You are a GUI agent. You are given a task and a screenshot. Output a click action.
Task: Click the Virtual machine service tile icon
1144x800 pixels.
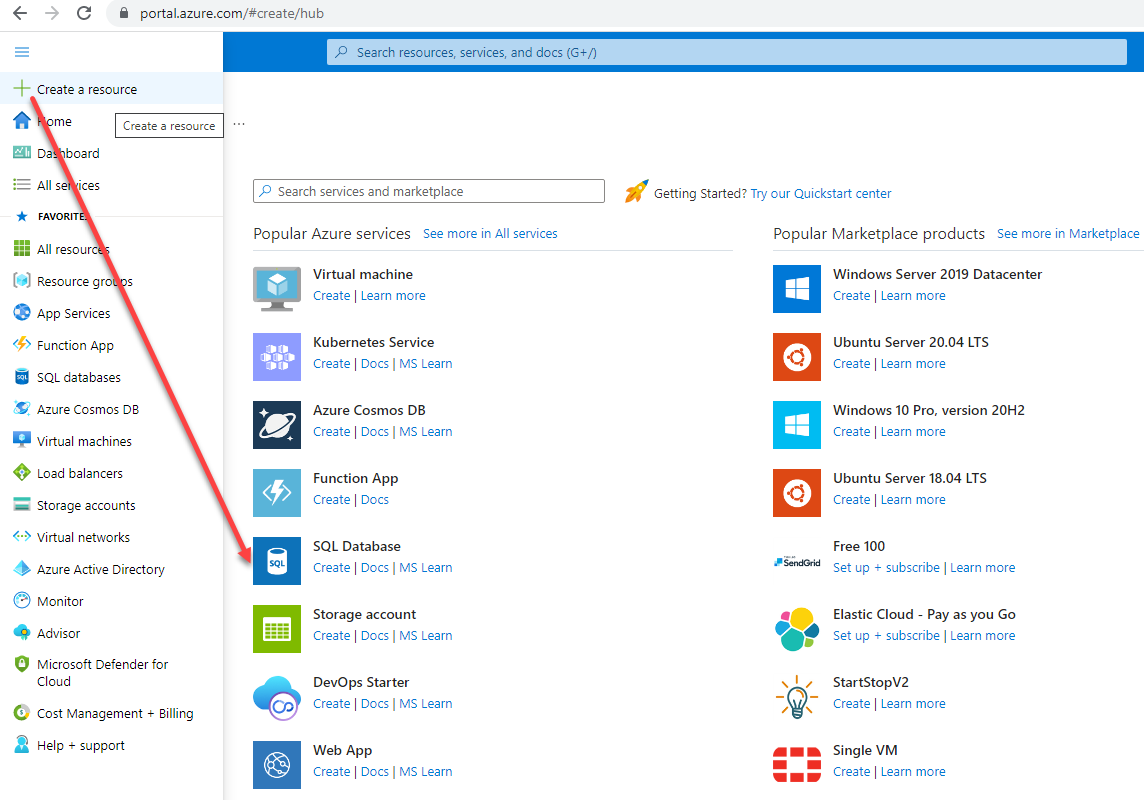(x=277, y=289)
